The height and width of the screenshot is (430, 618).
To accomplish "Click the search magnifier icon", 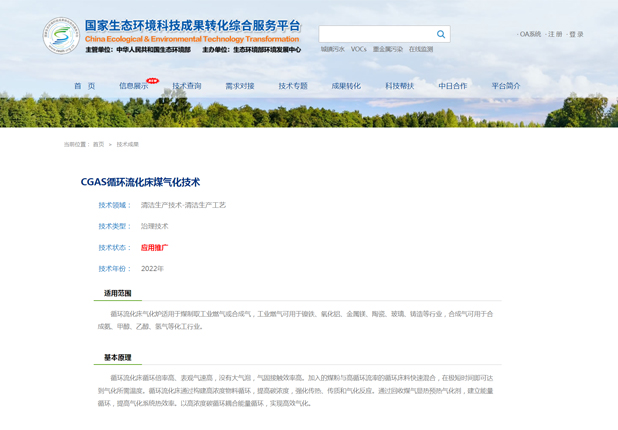I will point(441,34).
